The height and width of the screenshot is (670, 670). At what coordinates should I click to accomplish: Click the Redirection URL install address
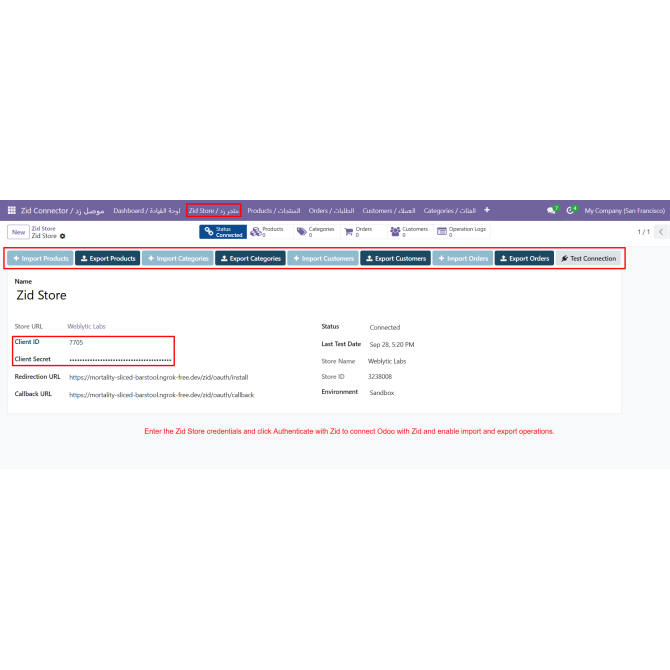[159, 377]
